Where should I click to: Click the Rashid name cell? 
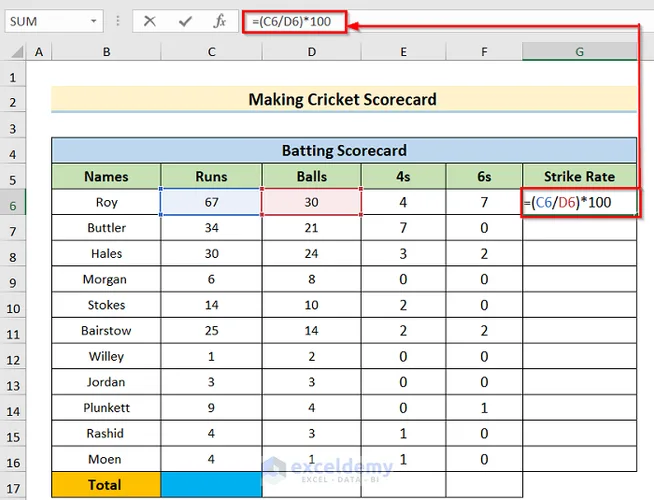(106, 434)
